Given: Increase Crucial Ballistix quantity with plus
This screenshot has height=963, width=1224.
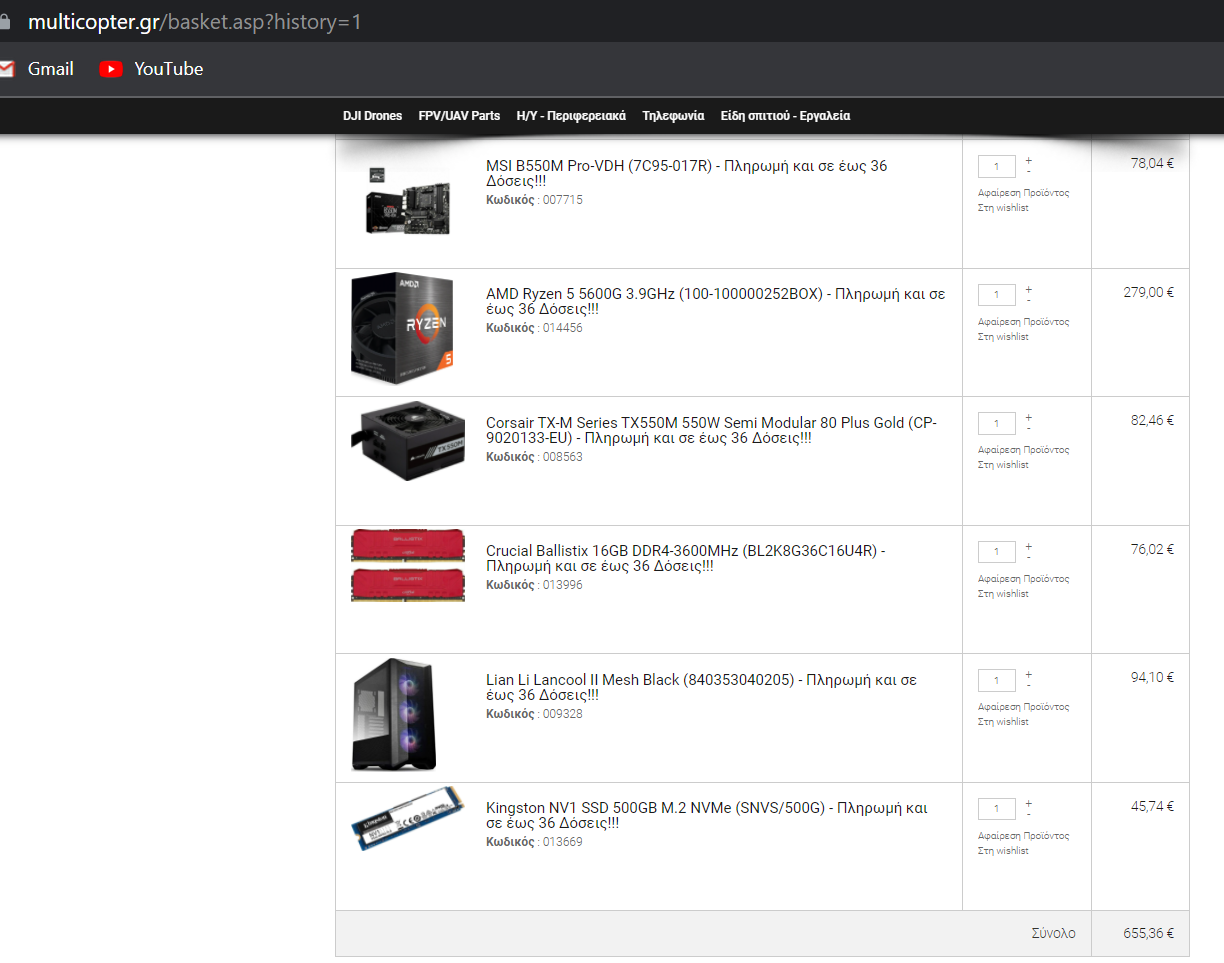Looking at the screenshot, I should [x=1028, y=546].
